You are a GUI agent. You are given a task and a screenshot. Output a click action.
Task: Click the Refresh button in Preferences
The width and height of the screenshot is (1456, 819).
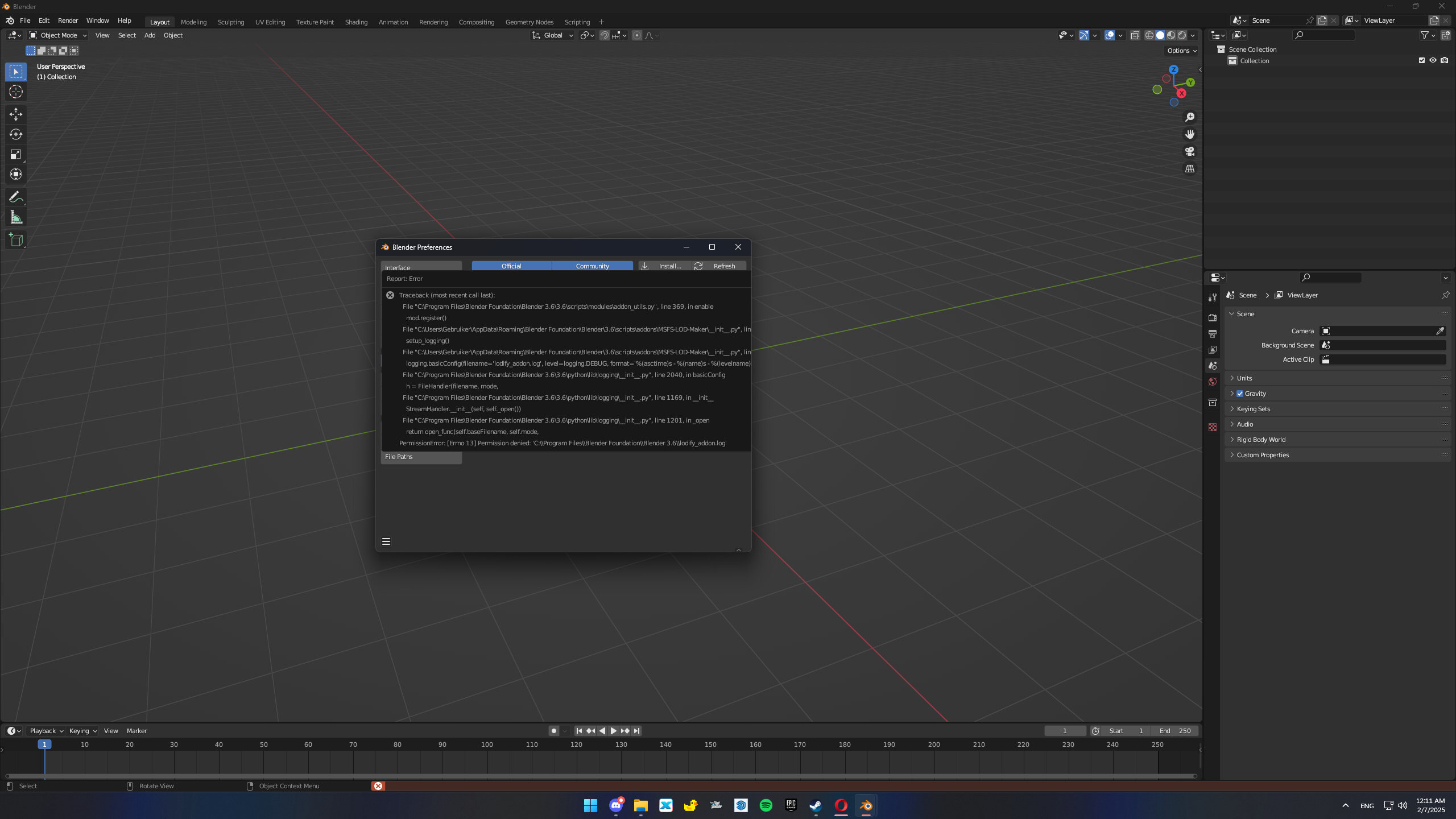point(719,266)
